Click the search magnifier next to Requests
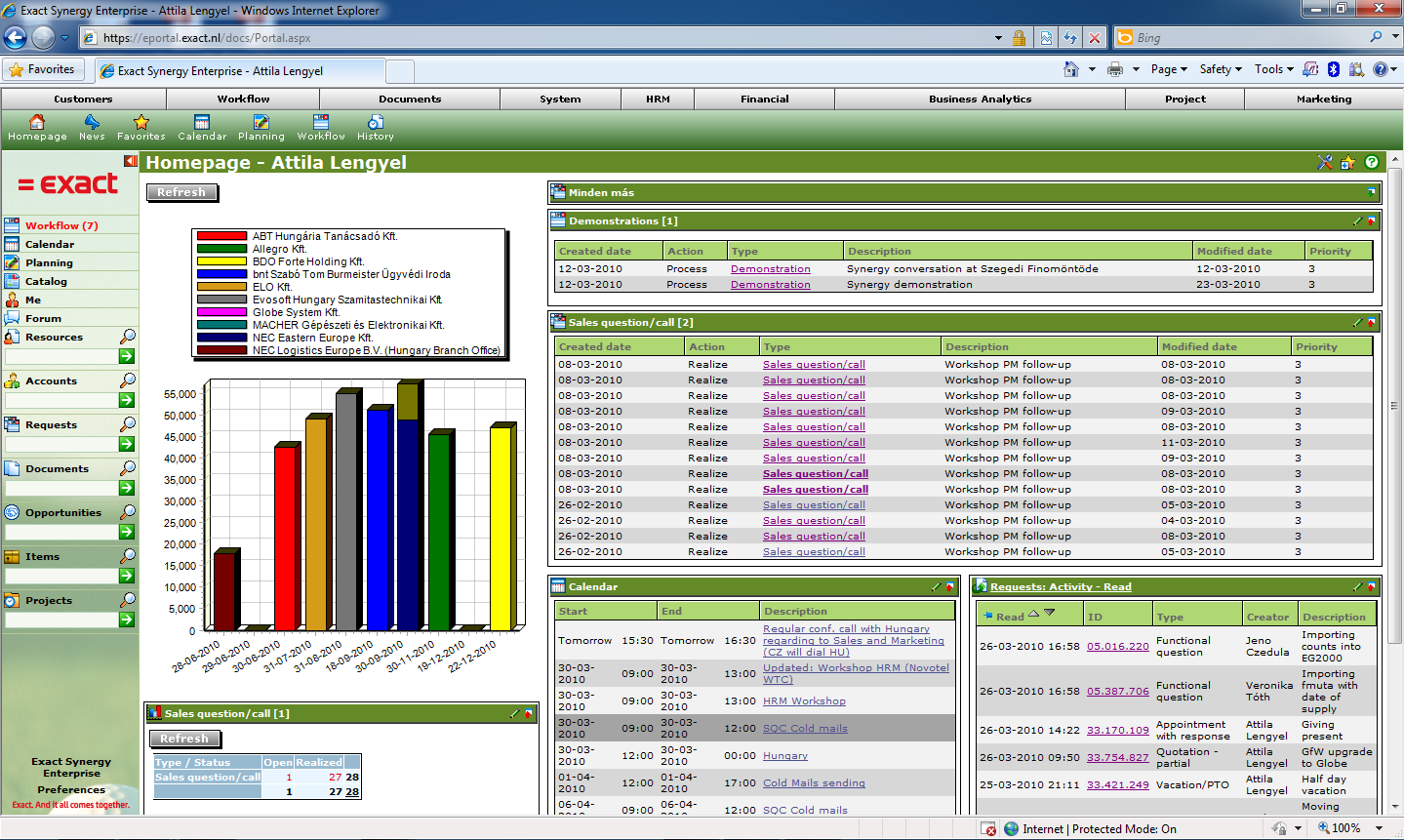Viewport: 1404px width, 840px height. pos(127,424)
